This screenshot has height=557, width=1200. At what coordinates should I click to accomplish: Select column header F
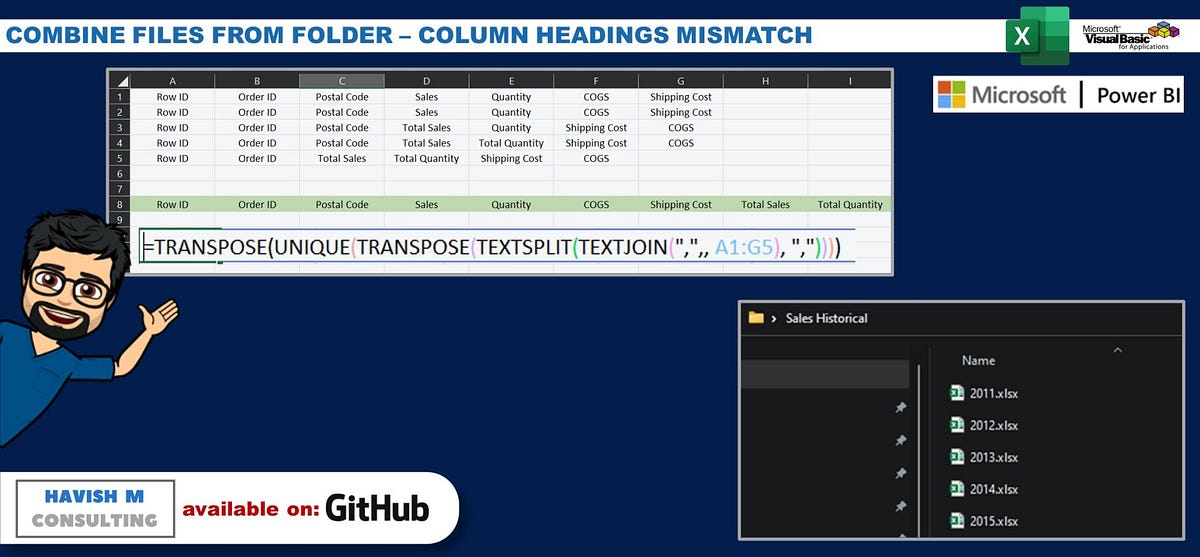[x=596, y=81]
